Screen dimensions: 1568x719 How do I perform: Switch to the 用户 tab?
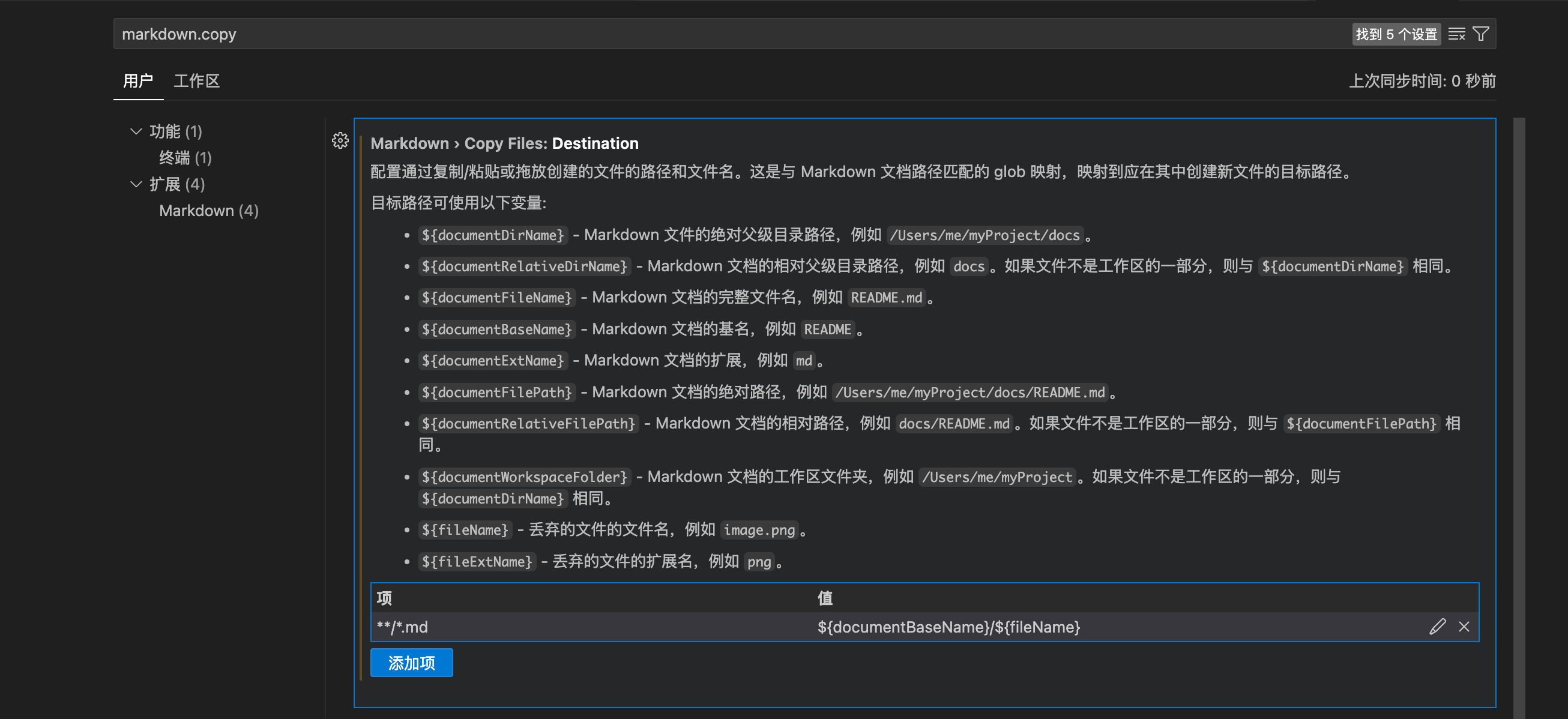(x=138, y=81)
